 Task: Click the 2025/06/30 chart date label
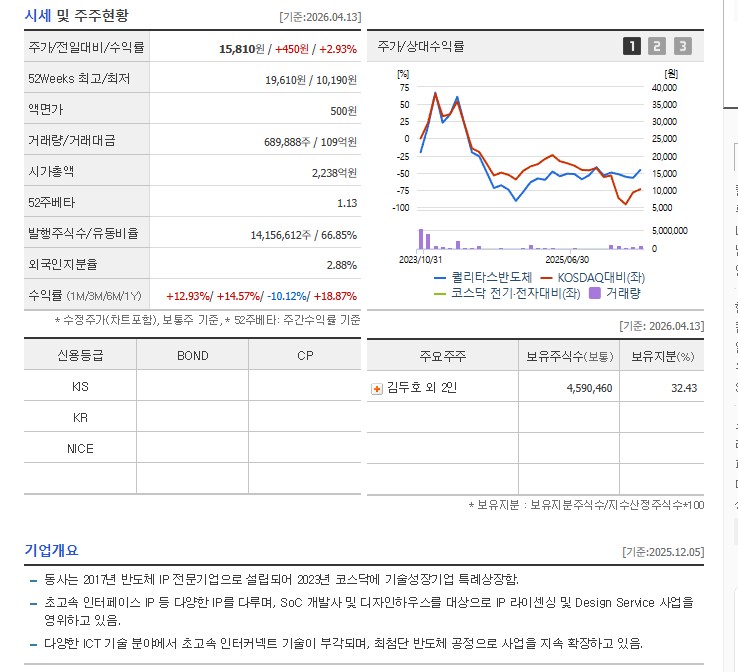click(567, 260)
